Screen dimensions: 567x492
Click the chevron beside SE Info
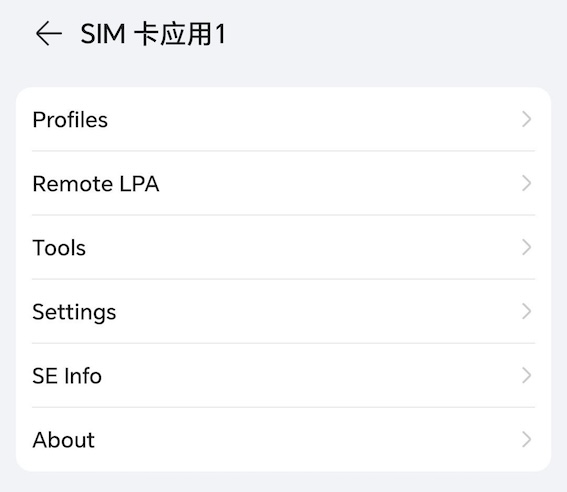click(x=527, y=375)
